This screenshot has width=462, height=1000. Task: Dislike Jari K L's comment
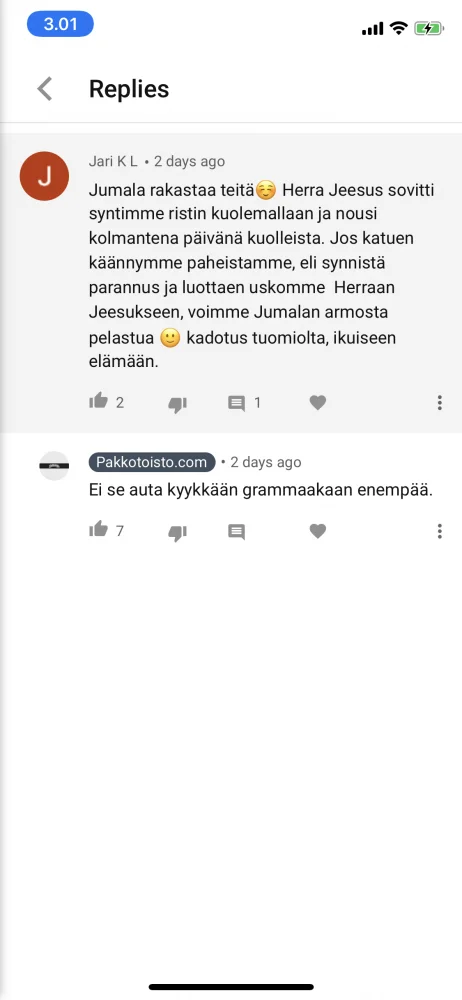pos(177,404)
